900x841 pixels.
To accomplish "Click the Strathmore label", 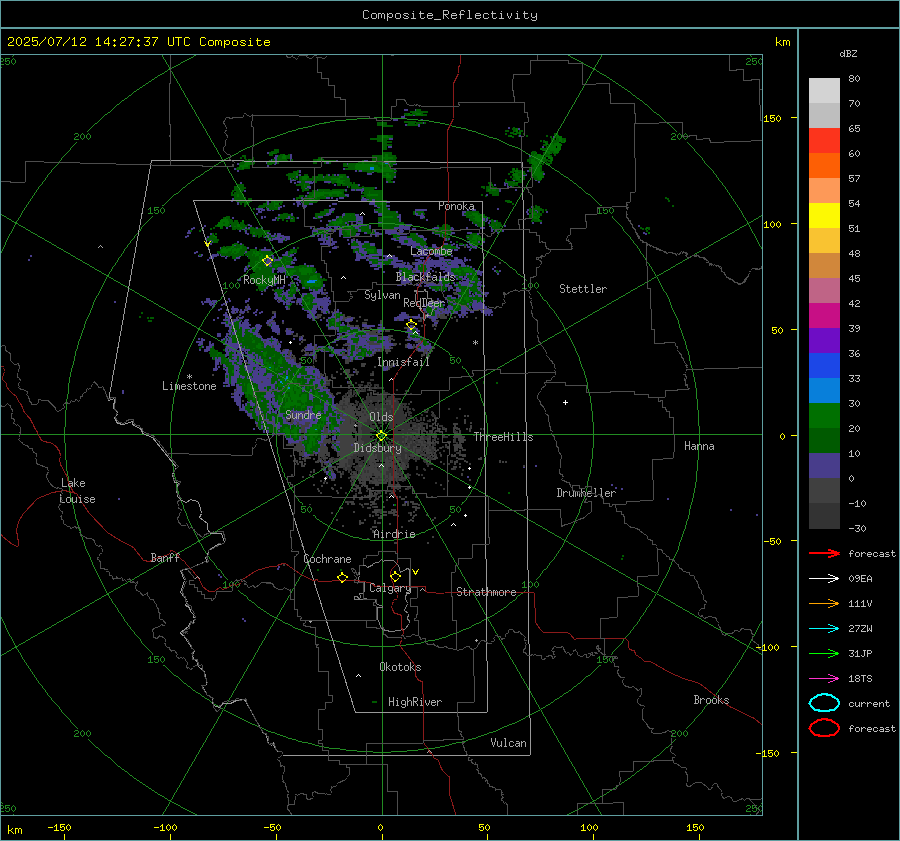I will 486,592.
